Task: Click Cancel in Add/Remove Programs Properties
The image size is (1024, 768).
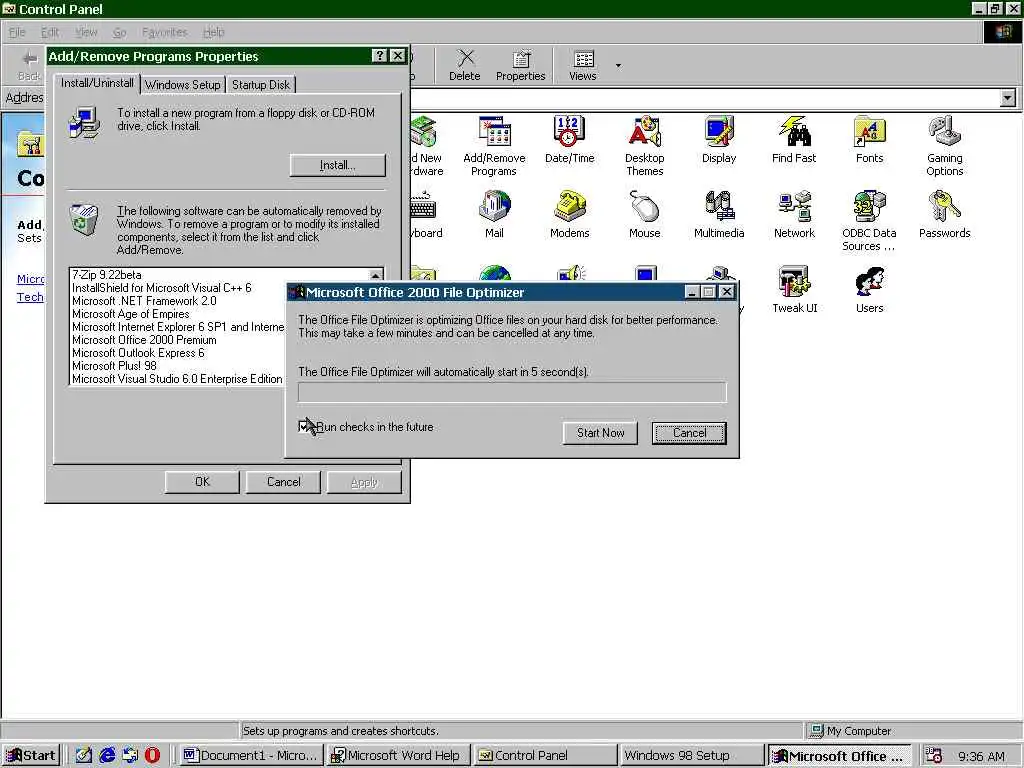Action: click(283, 482)
